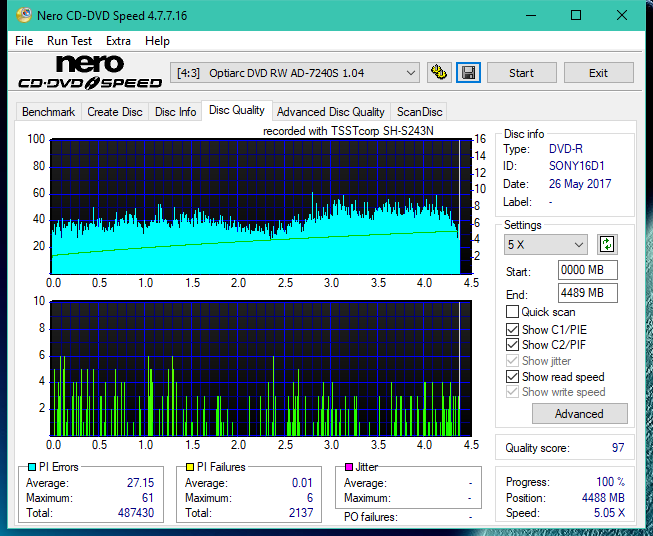653x536 pixels.
Task: Click the Exit button
Action: [x=598, y=73]
